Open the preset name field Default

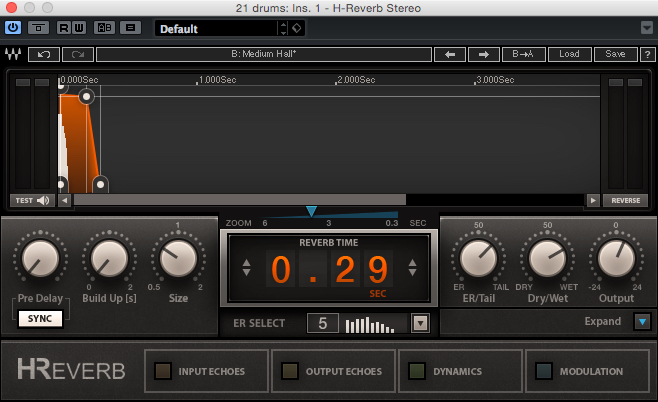(216, 29)
